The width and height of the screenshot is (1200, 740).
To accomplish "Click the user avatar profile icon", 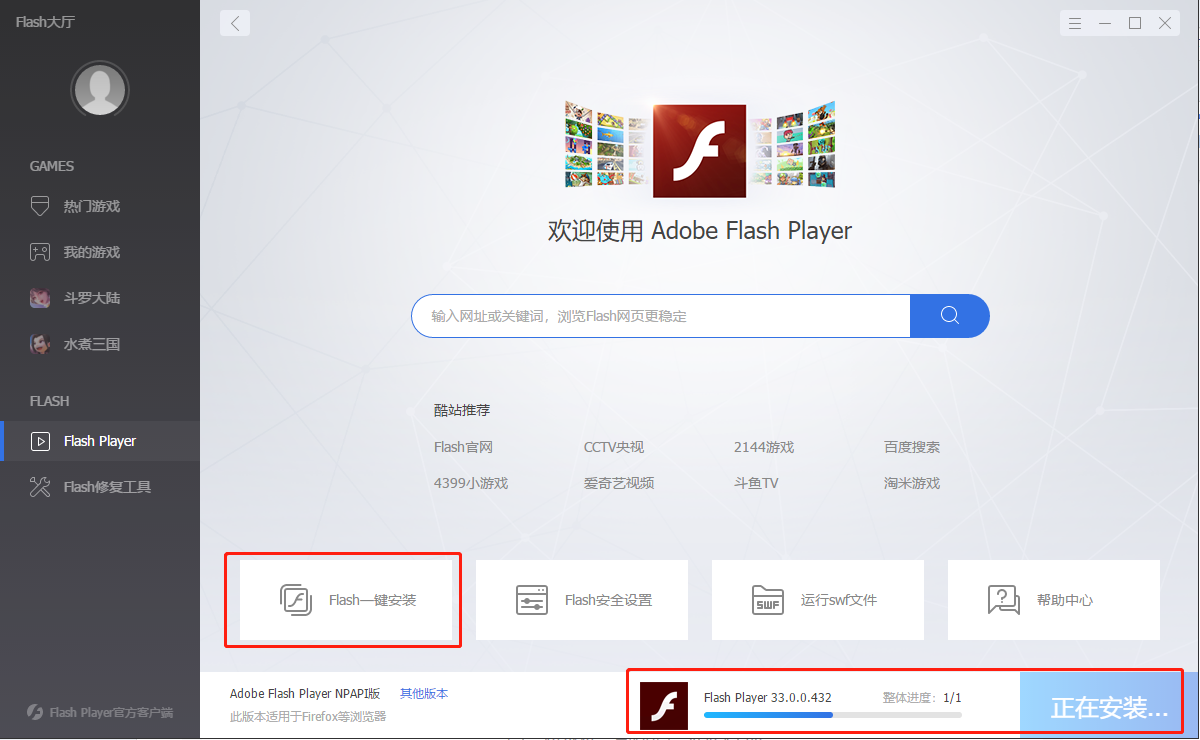I will click(99, 91).
